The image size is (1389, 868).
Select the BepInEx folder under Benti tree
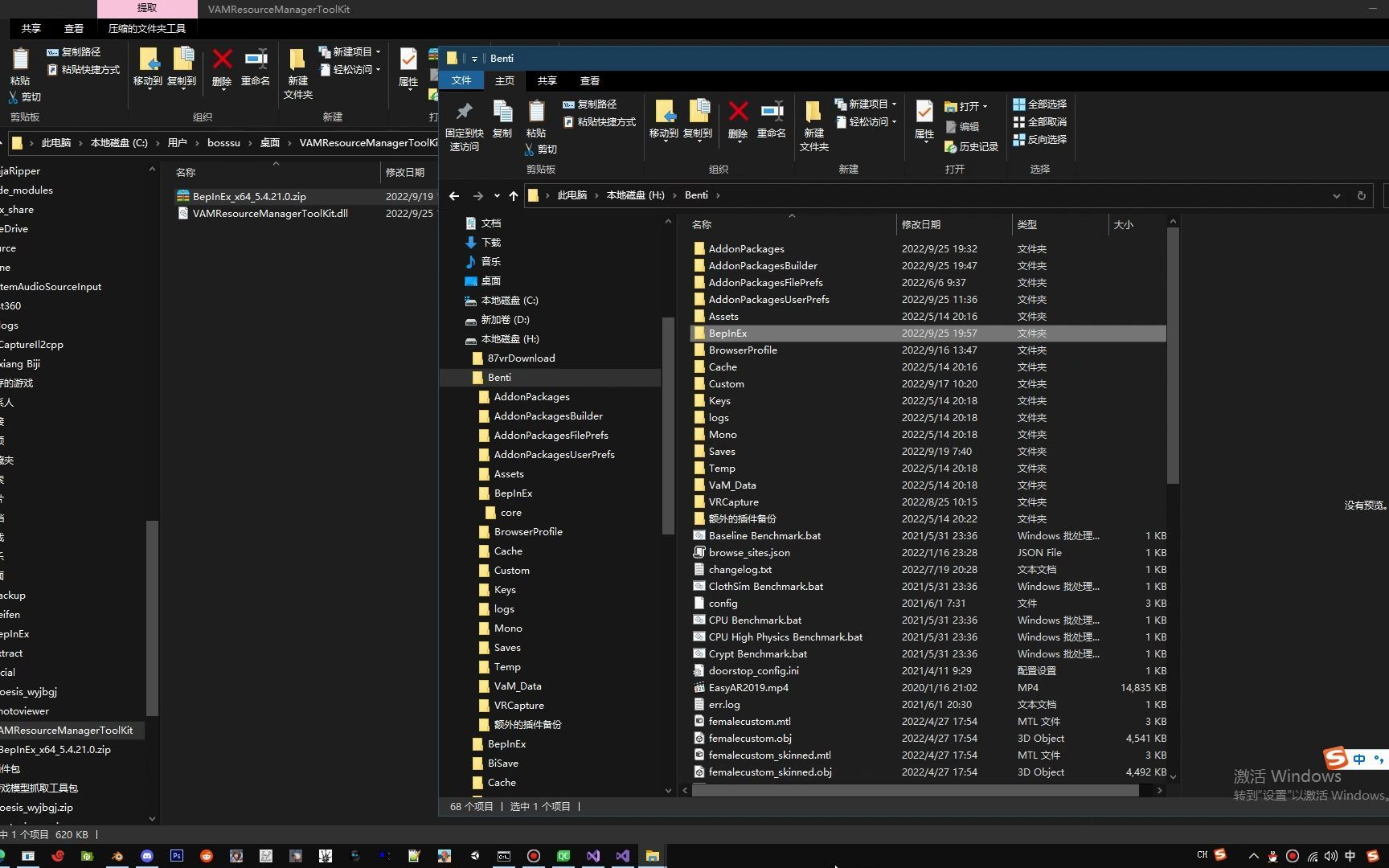point(513,493)
